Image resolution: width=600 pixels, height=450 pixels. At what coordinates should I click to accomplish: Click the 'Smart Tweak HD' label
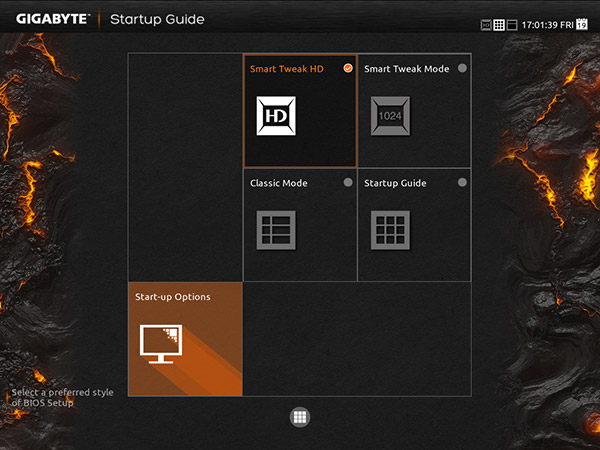point(287,69)
